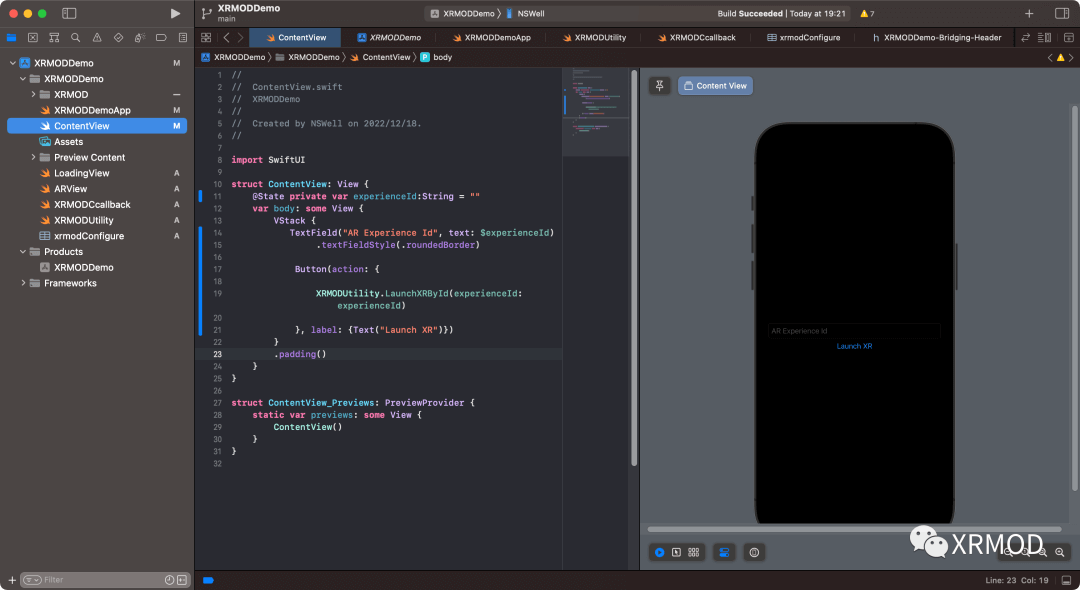This screenshot has width=1080, height=590.
Task: Open the editor options menu
Action: [x=1044, y=38]
